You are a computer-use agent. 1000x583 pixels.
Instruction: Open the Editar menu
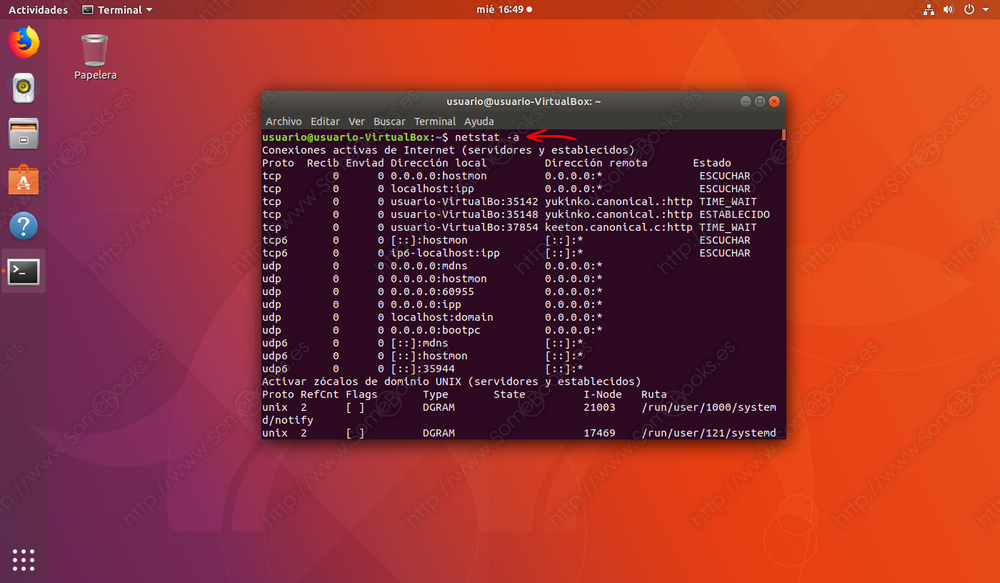point(325,121)
